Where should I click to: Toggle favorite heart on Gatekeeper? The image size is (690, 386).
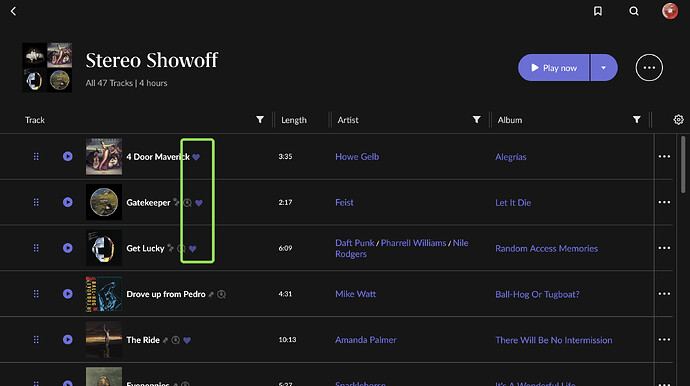click(x=199, y=203)
